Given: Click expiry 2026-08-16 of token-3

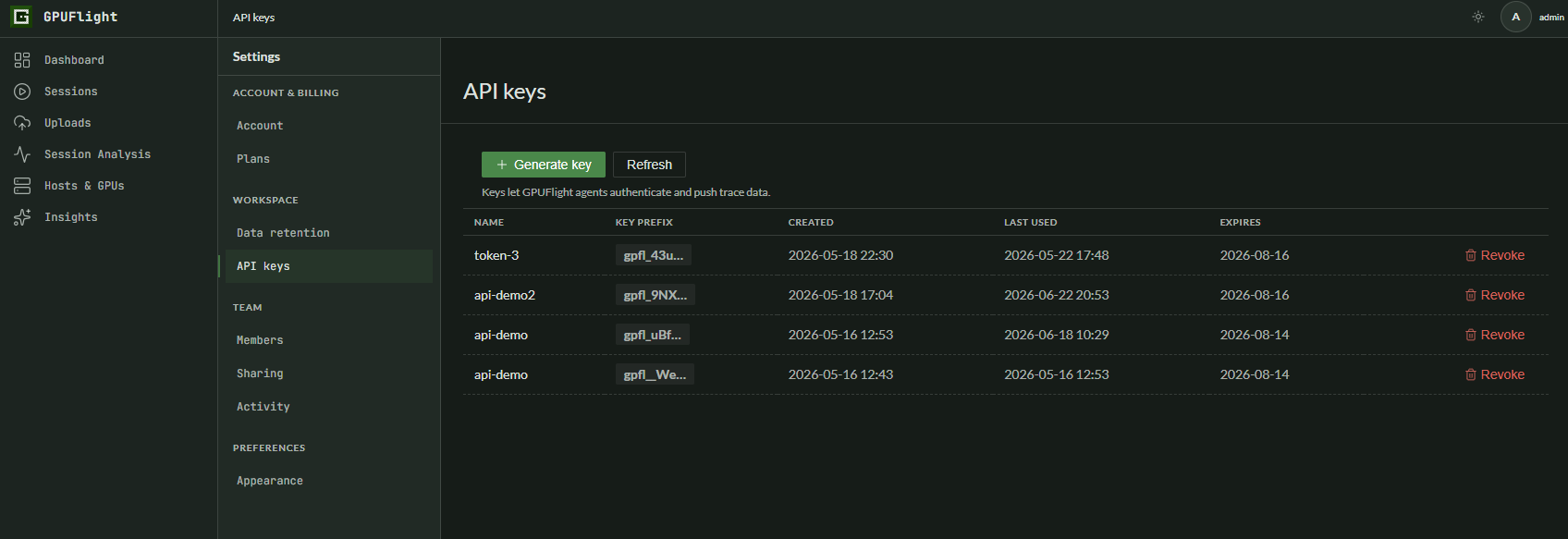Looking at the screenshot, I should 1255,255.
